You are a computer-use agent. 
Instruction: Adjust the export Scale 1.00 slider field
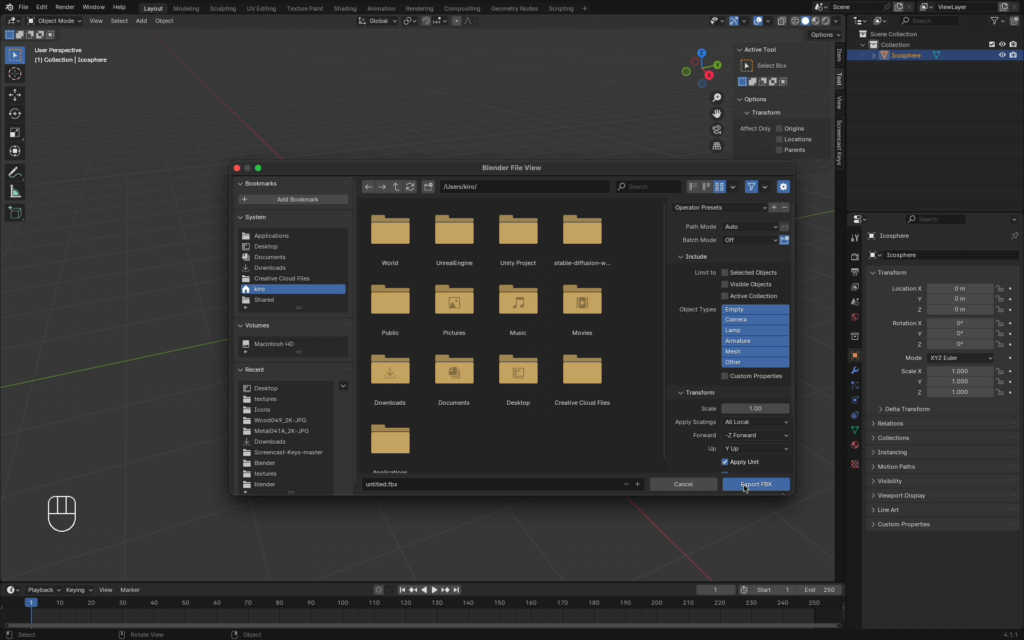point(755,409)
